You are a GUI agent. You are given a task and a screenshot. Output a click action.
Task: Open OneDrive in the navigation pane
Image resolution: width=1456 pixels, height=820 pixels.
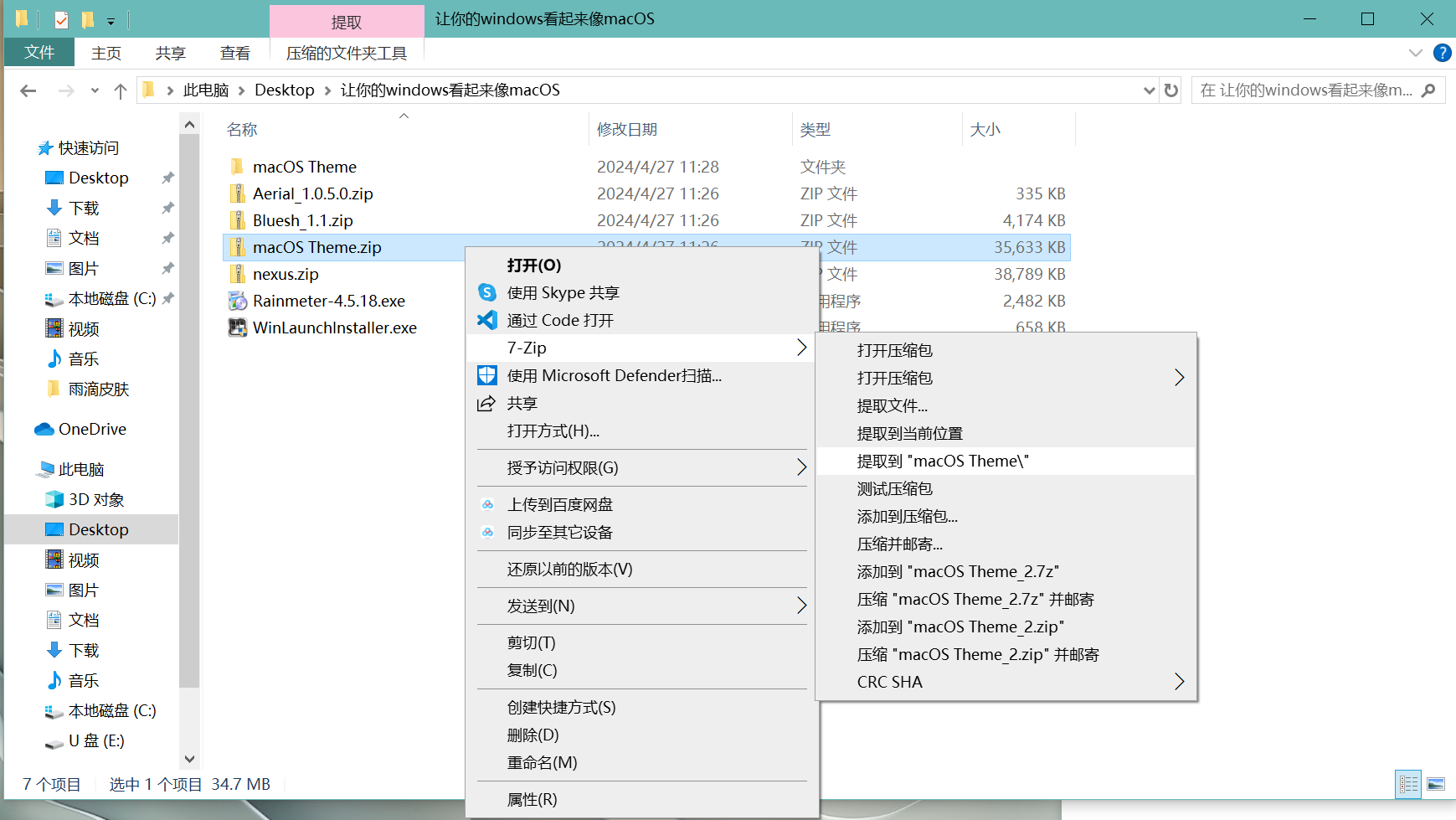pyautogui.click(x=92, y=429)
